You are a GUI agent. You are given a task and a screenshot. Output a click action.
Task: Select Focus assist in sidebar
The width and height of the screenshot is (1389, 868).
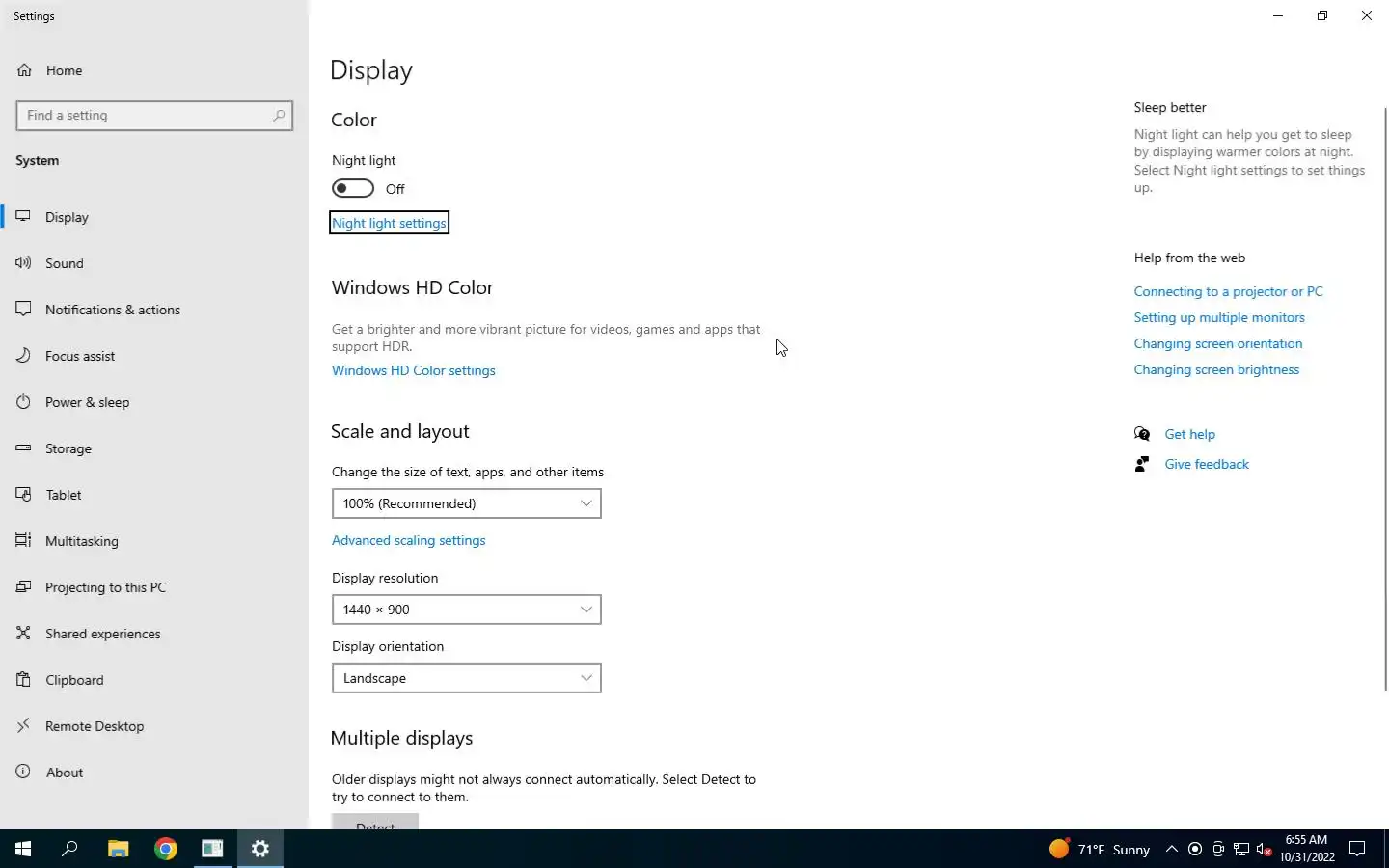(x=154, y=356)
